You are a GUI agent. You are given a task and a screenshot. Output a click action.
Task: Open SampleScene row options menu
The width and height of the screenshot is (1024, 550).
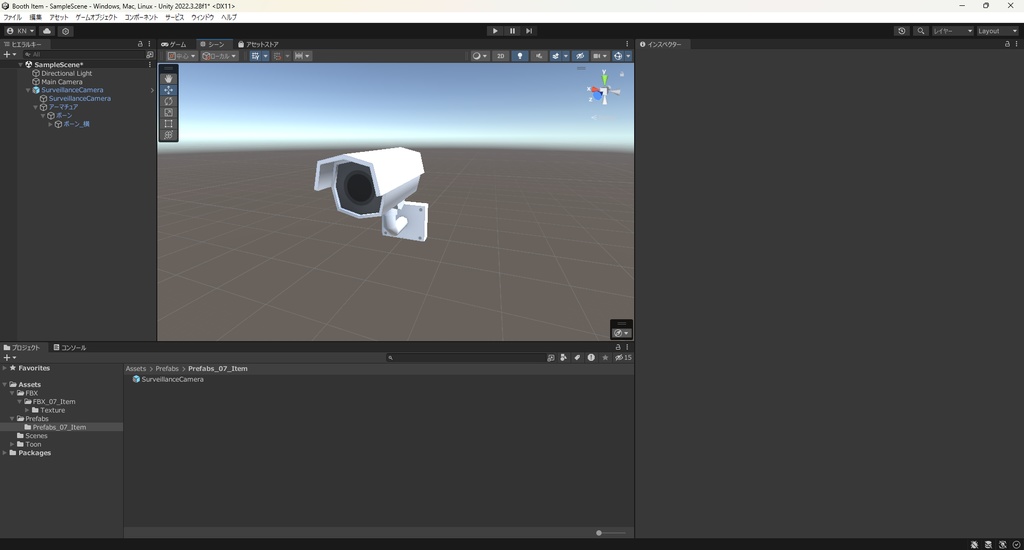pos(150,65)
